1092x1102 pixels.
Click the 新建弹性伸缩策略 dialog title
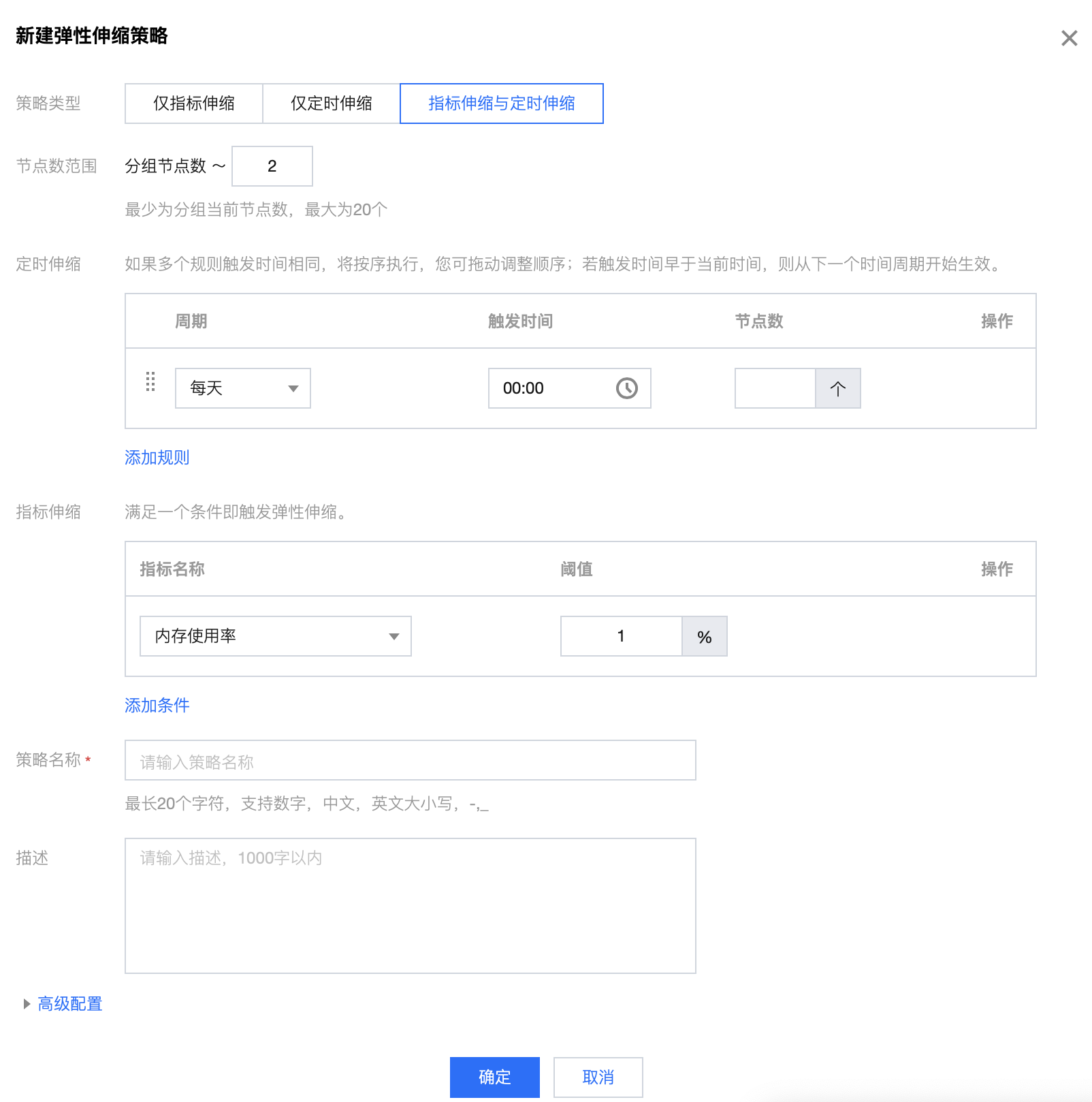[x=92, y=36]
